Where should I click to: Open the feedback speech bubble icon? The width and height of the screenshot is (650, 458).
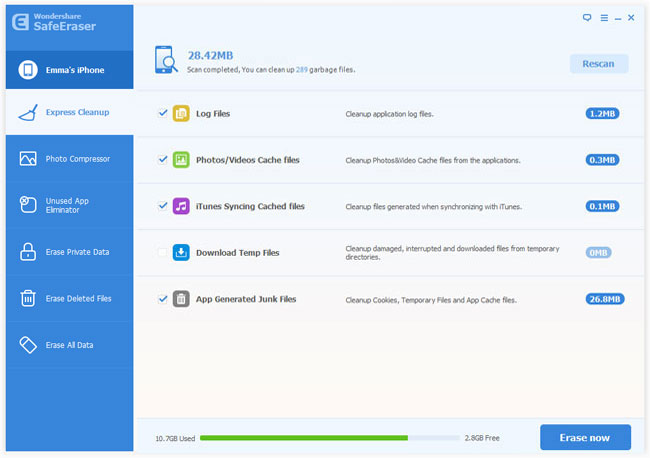(x=587, y=18)
